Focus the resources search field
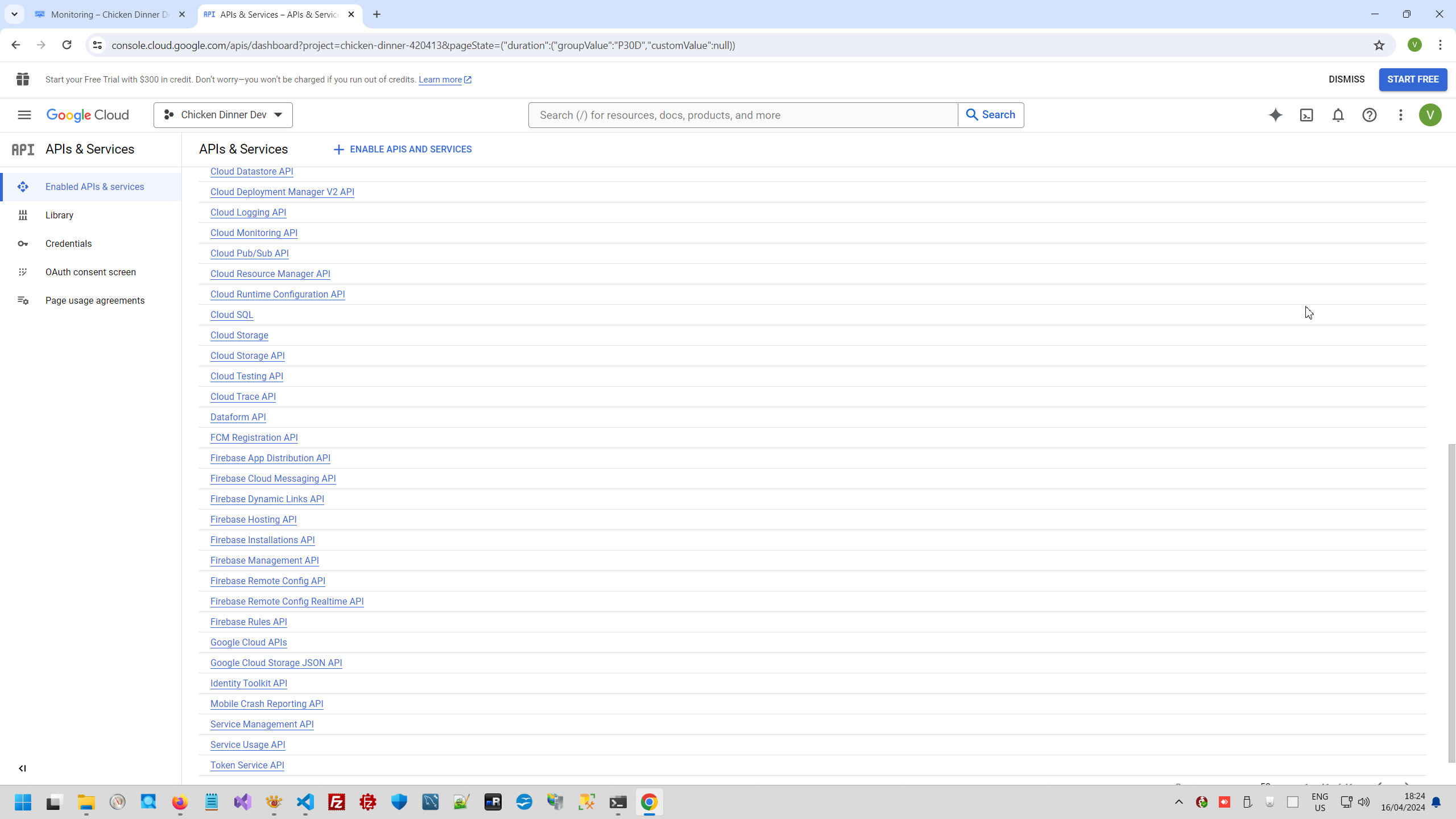This screenshot has height=819, width=1456. click(742, 115)
